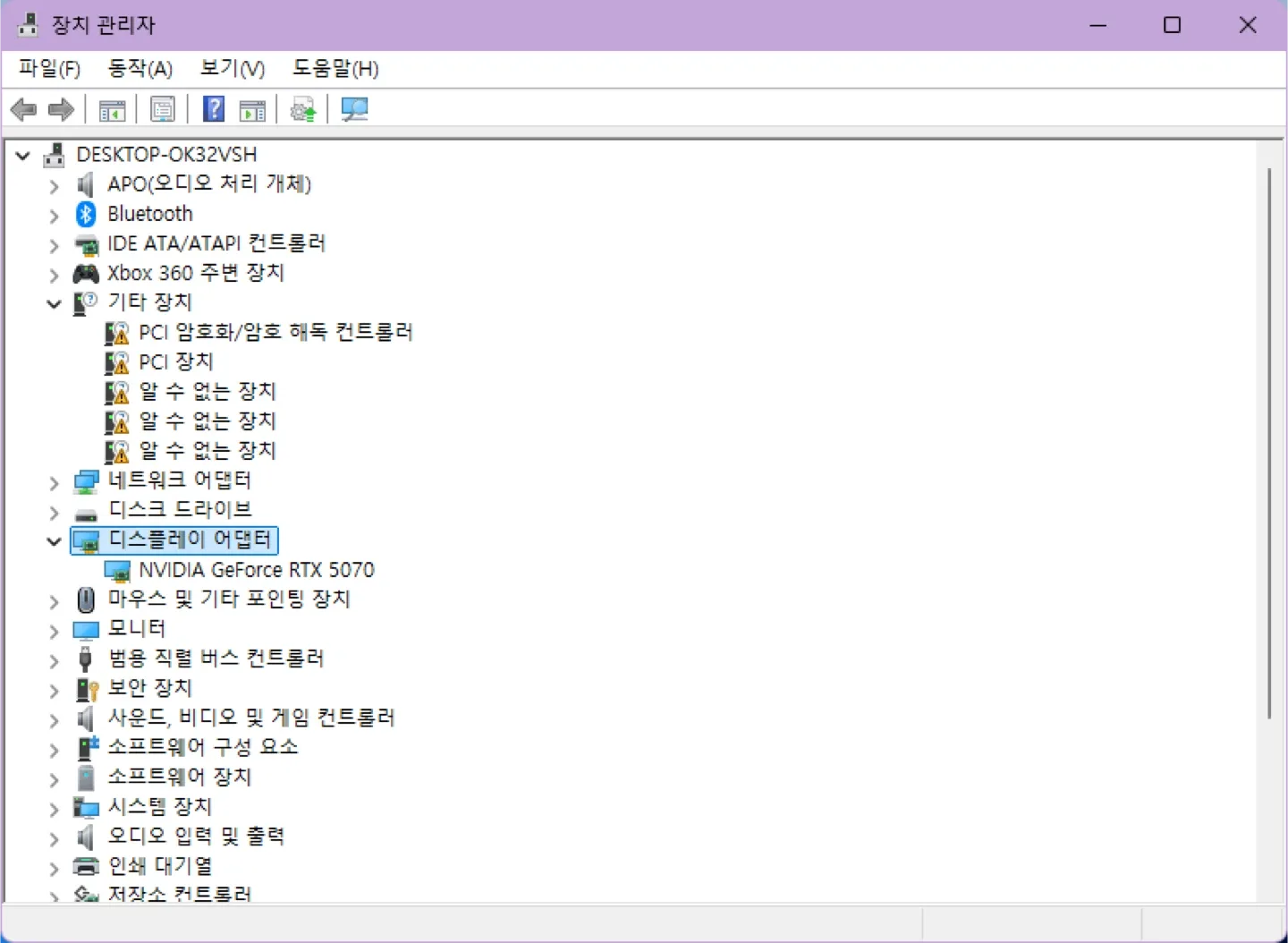Click the update device driver toolbar icon

click(303, 110)
